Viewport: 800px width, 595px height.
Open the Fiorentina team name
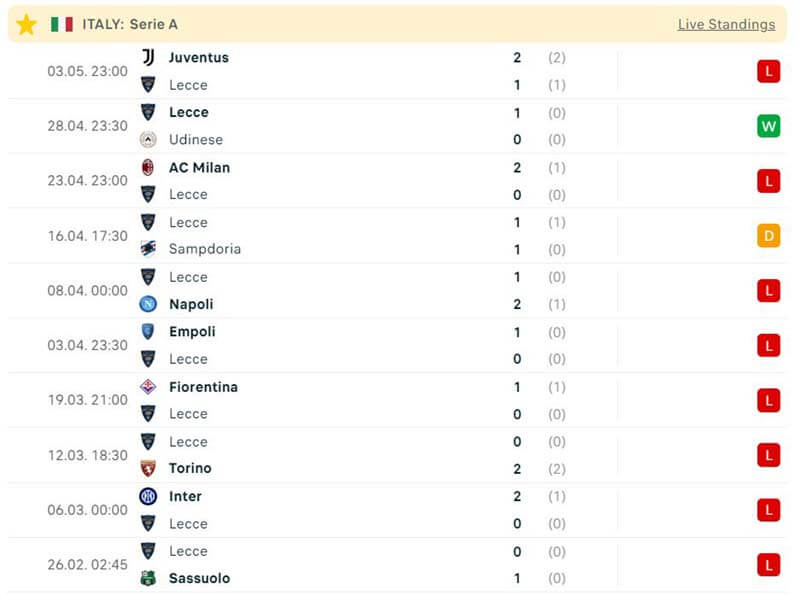203,387
